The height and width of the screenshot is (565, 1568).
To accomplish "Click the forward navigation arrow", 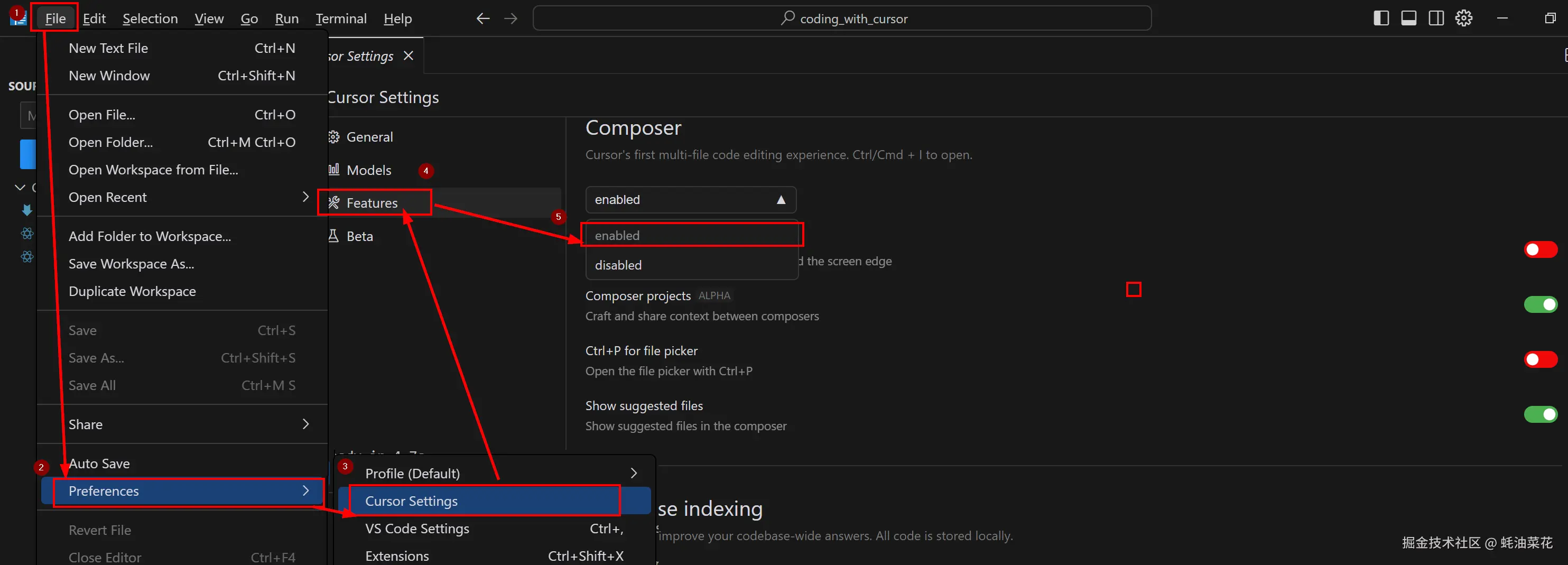I will point(510,18).
